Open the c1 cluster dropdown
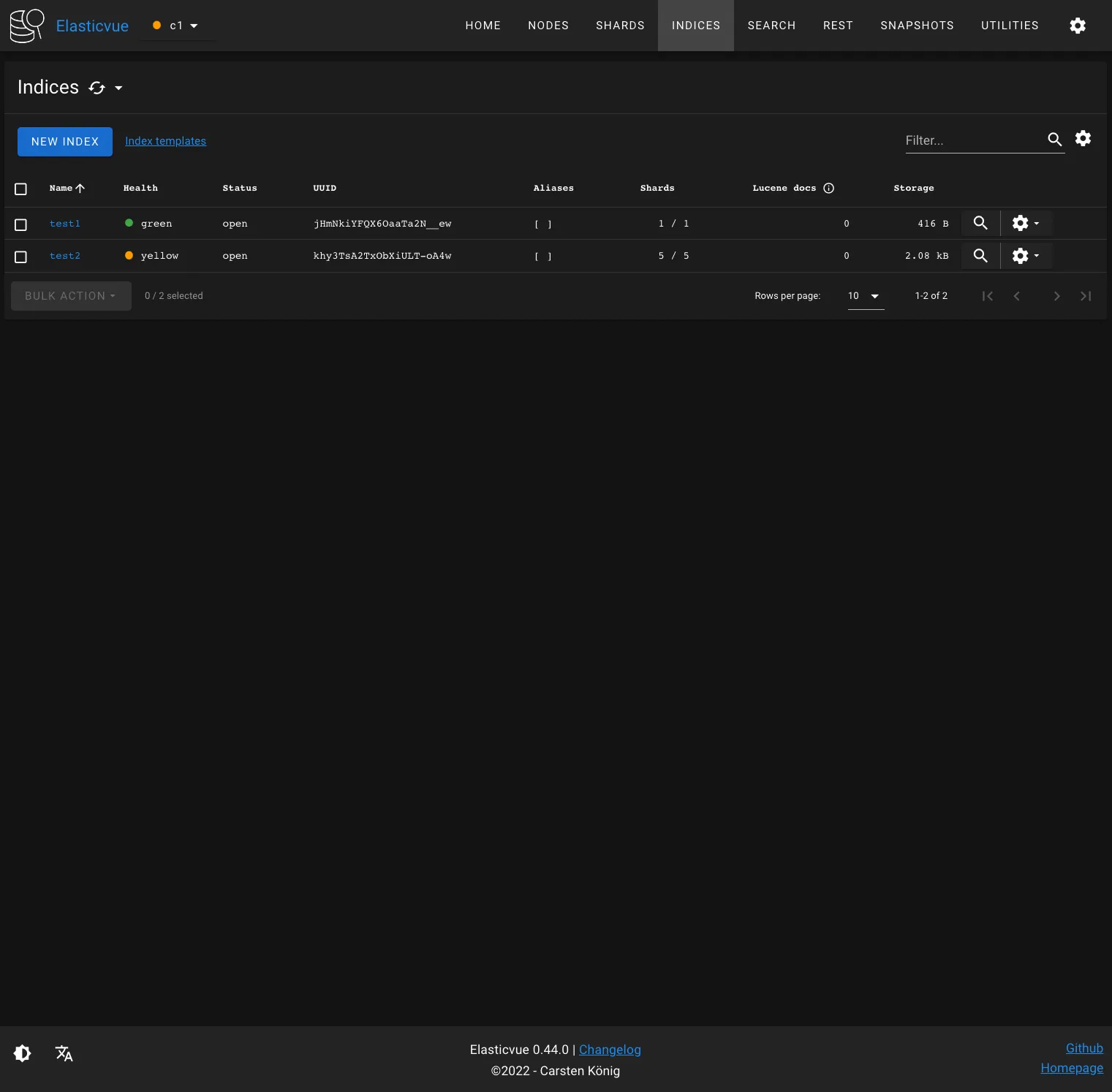Screen dimensions: 1112x1092 pos(176,26)
